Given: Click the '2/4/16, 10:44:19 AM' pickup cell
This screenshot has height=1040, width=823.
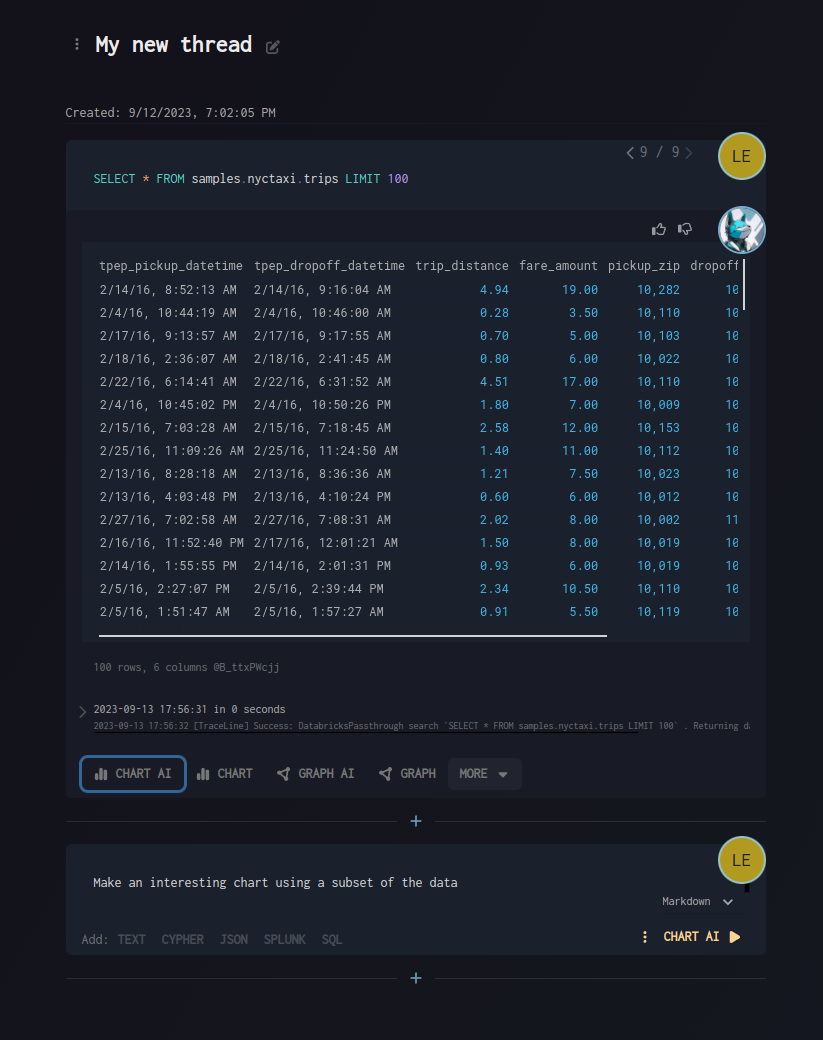Looking at the screenshot, I should (x=168, y=313).
